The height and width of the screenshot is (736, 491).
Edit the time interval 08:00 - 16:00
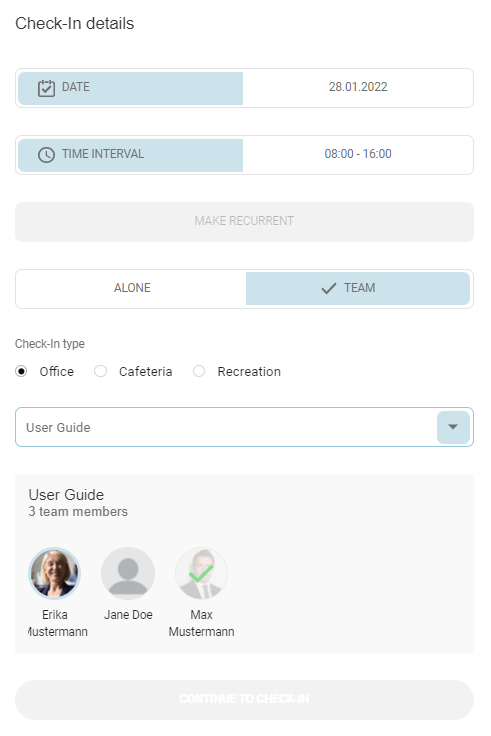358,154
